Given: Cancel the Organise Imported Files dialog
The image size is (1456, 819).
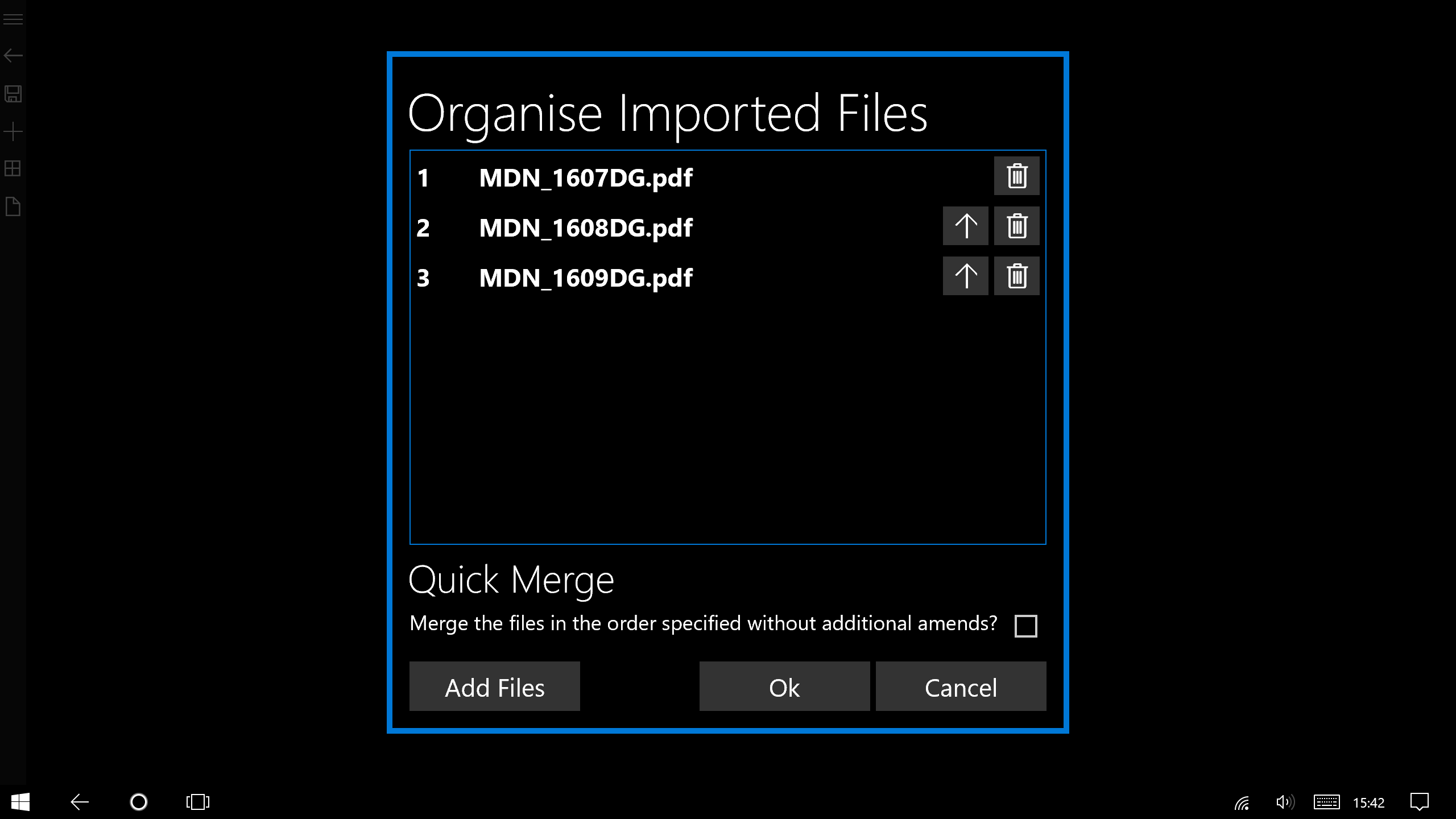Looking at the screenshot, I should pyautogui.click(x=961, y=686).
